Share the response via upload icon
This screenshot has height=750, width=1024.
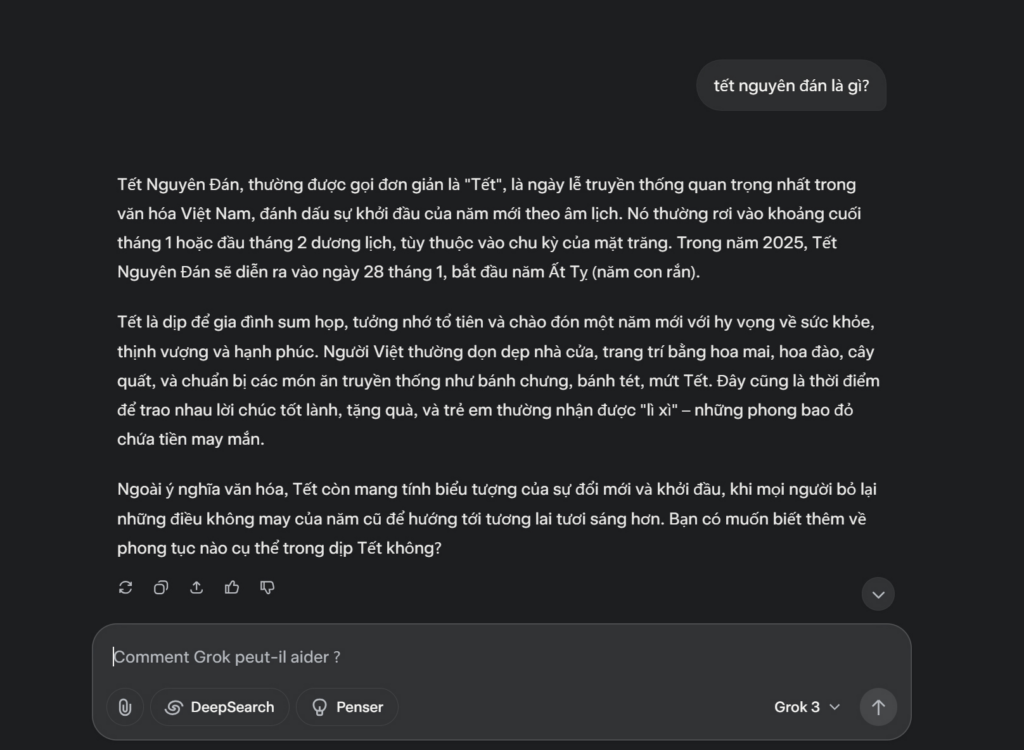point(197,587)
